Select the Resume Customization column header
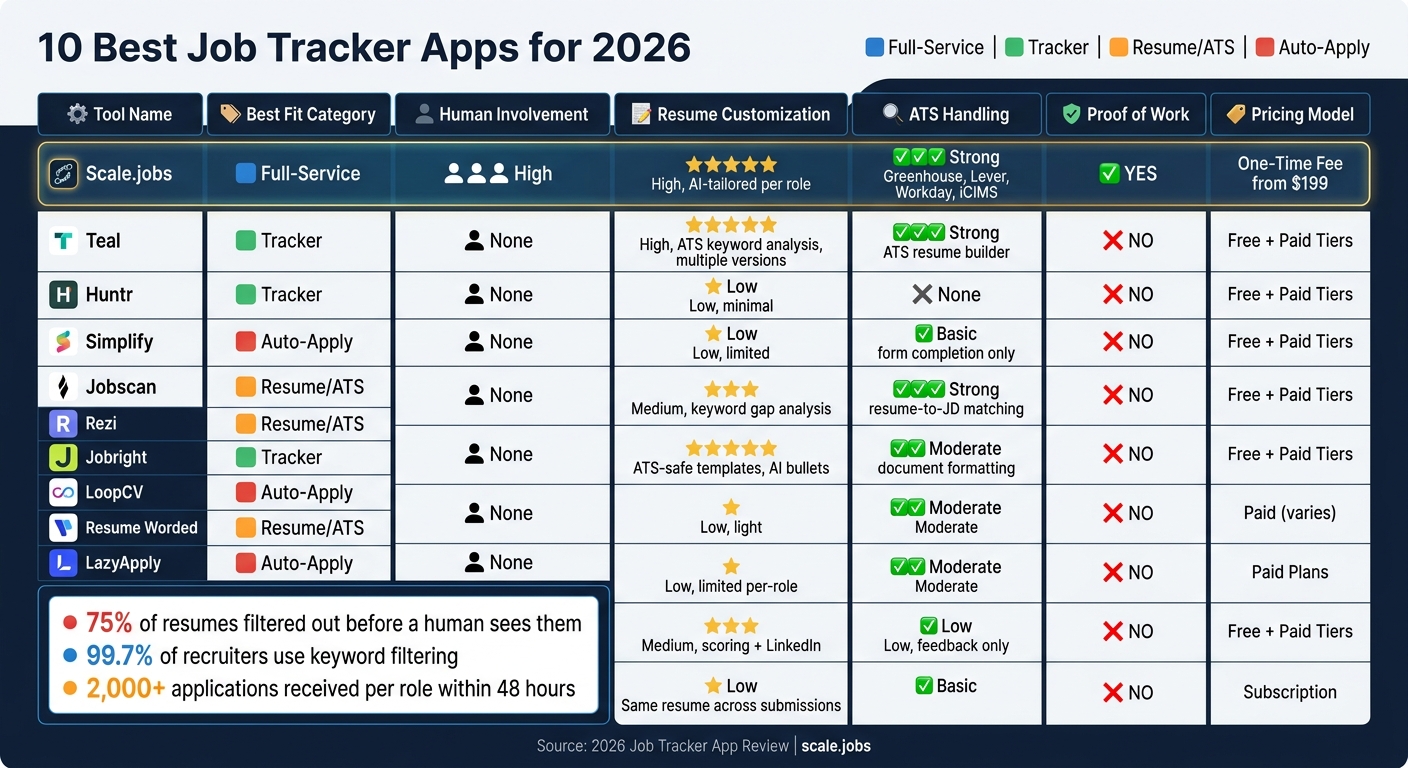The image size is (1408, 768). click(730, 114)
